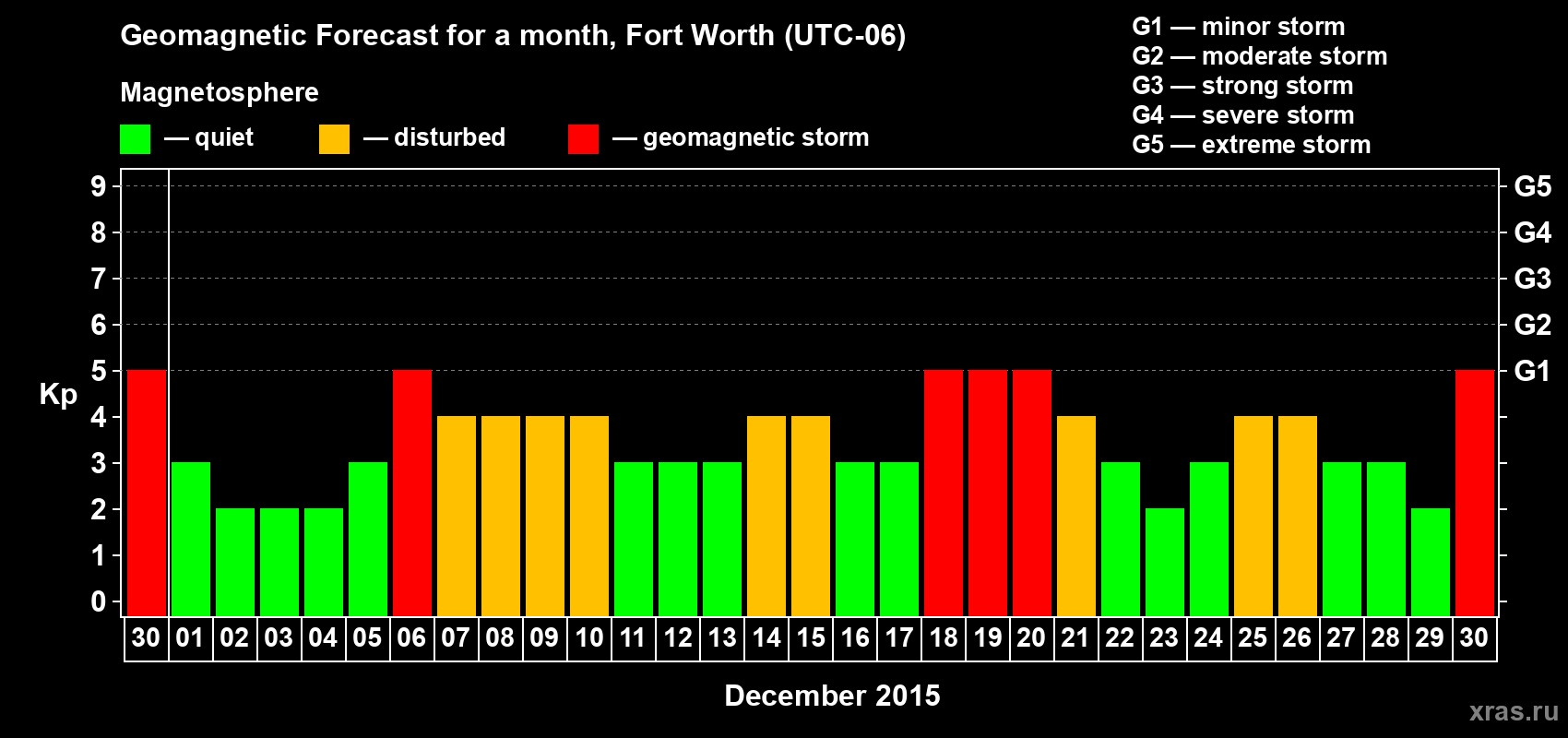Click the 'Magnetosphere' heading
The height and width of the screenshot is (738, 1568).
[220, 93]
